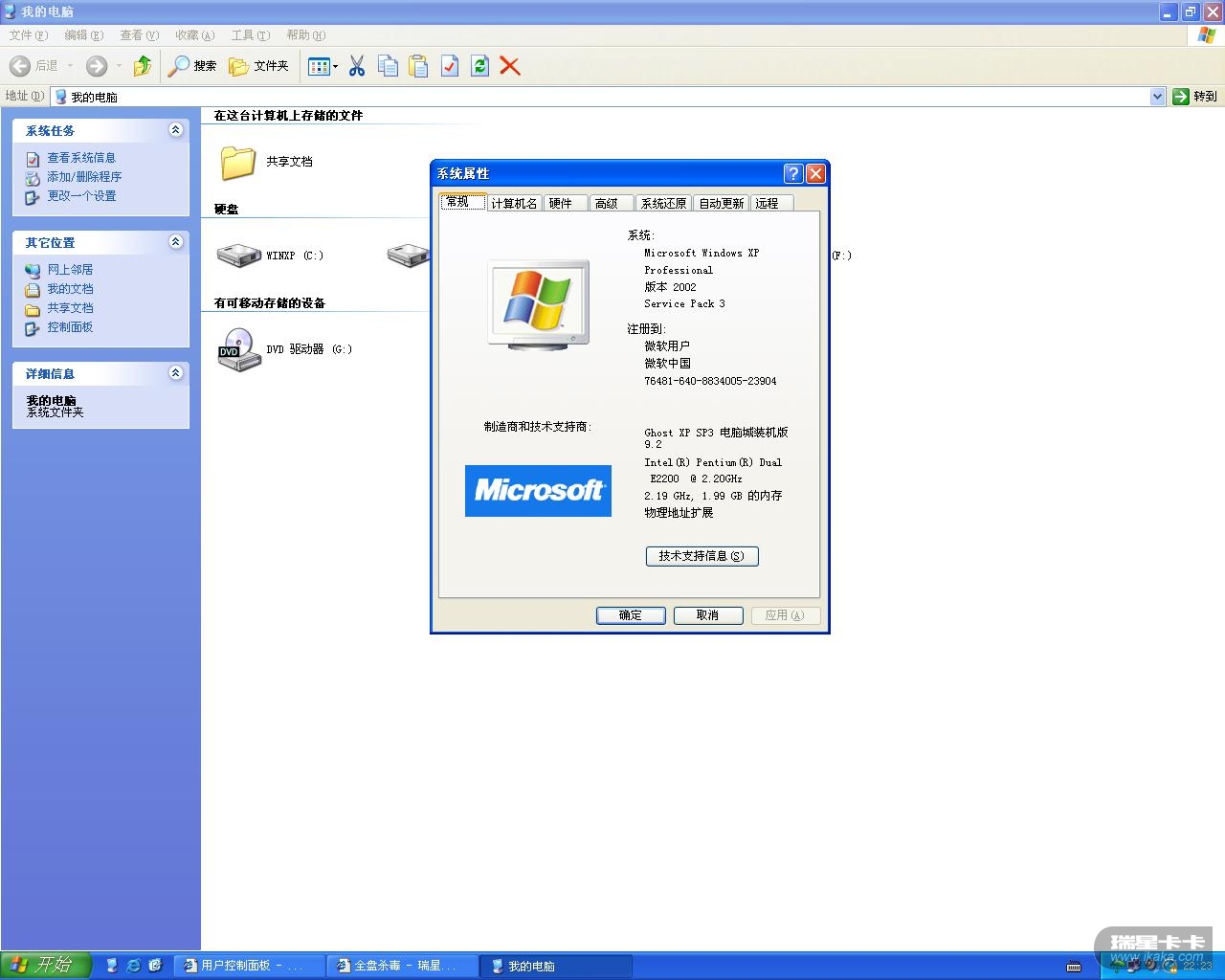The image size is (1225, 980).
Task: Select the 共享文档 folder icon in file area
Action: [x=238, y=162]
